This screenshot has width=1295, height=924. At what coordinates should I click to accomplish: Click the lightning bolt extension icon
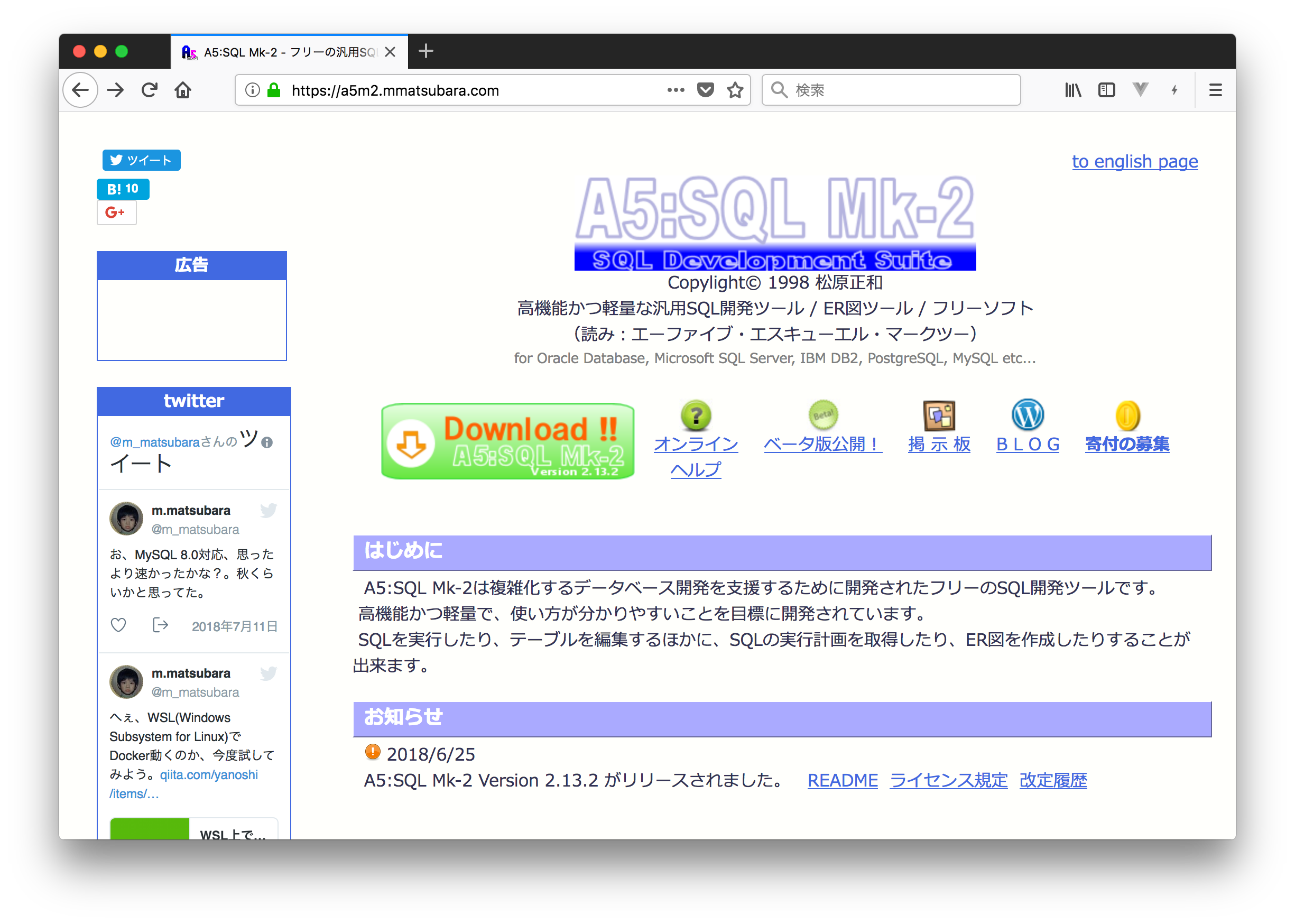[x=1174, y=90]
